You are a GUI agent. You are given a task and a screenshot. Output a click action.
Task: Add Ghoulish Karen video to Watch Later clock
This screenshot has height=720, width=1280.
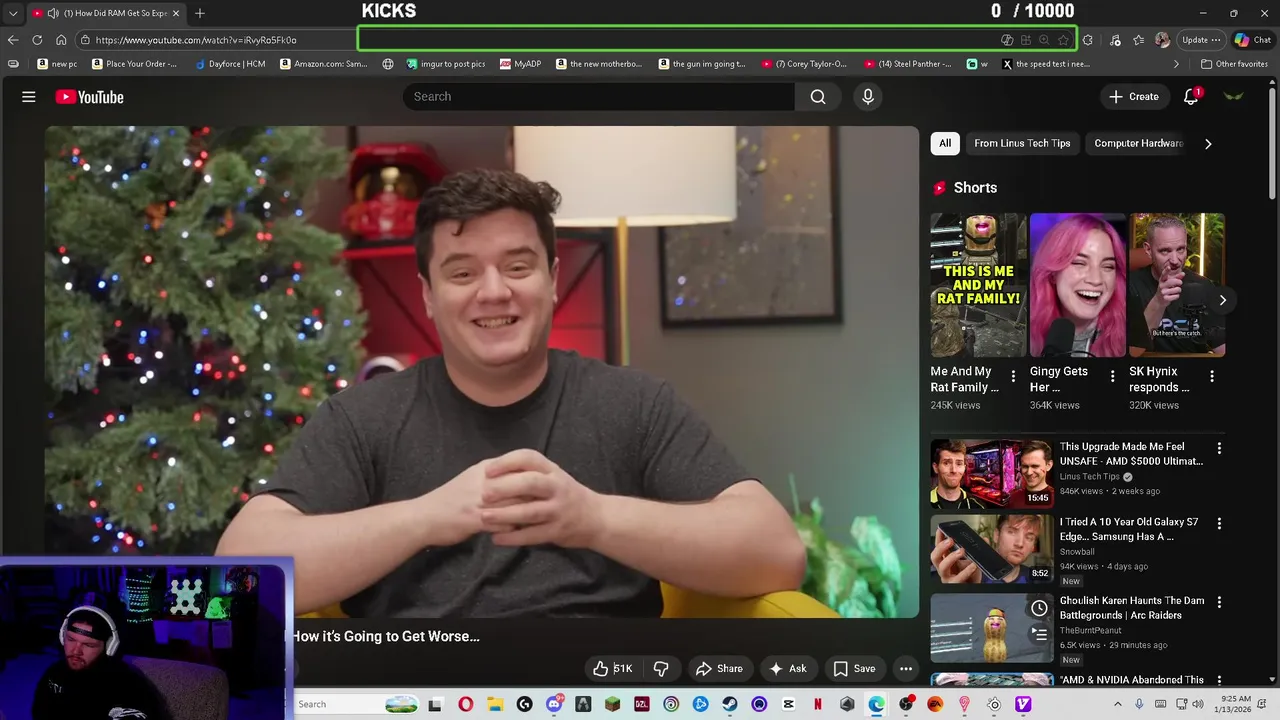(x=1039, y=608)
